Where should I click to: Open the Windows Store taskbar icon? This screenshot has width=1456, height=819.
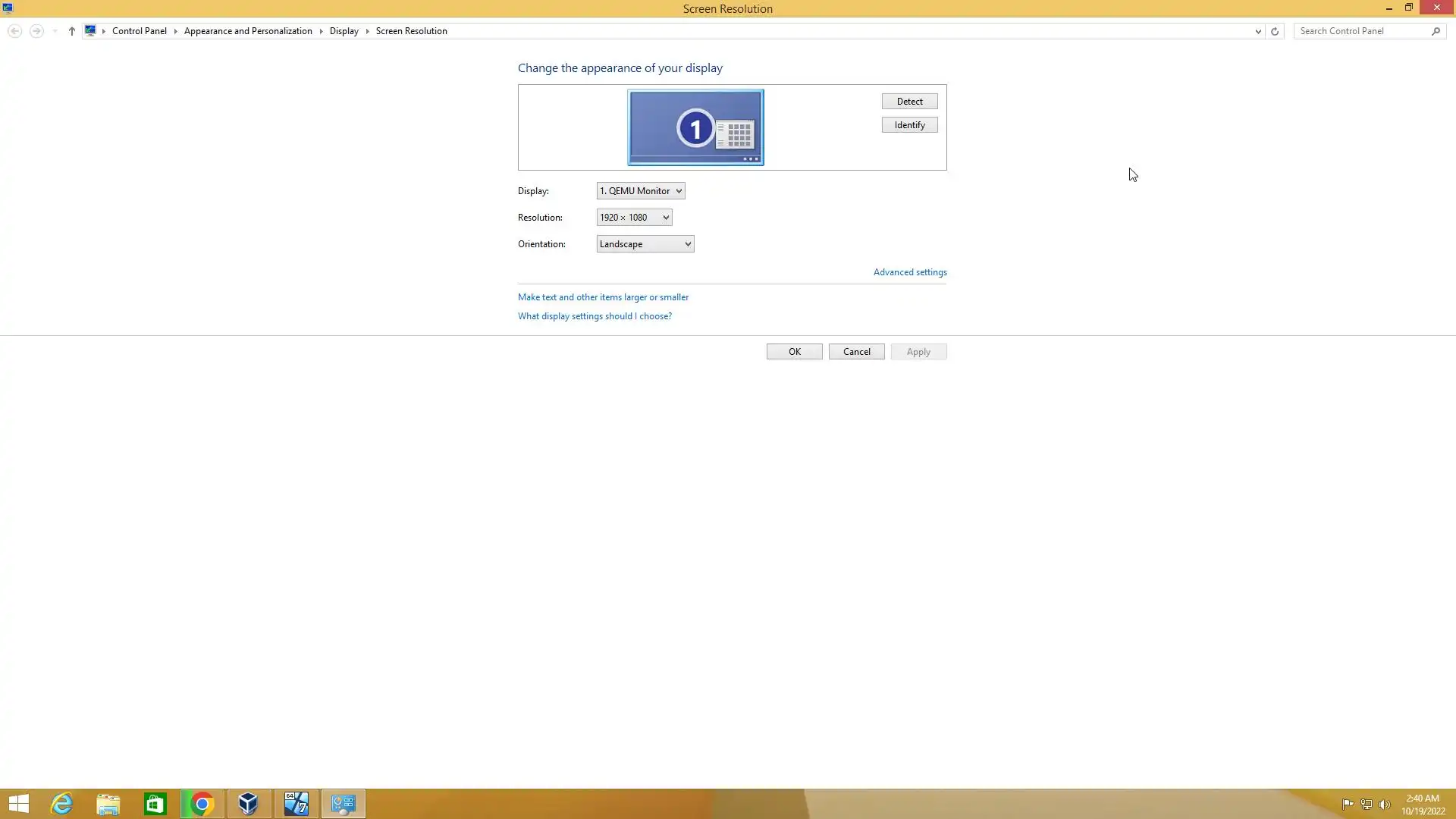[x=155, y=804]
